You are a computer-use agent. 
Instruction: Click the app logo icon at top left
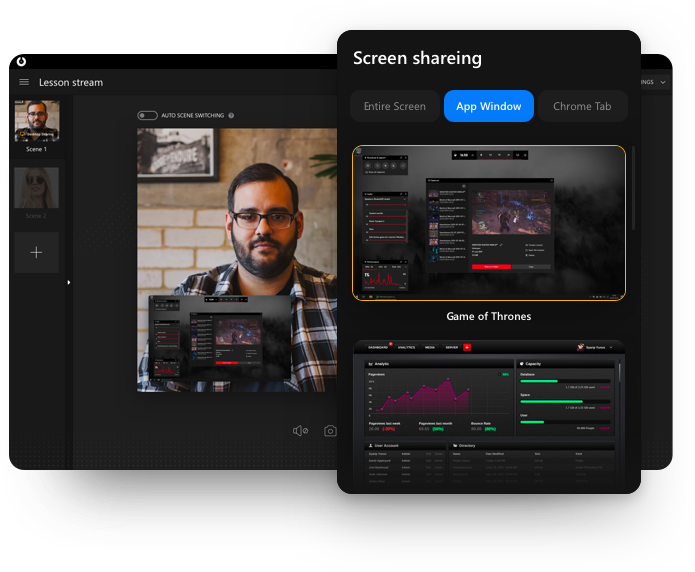(22, 62)
